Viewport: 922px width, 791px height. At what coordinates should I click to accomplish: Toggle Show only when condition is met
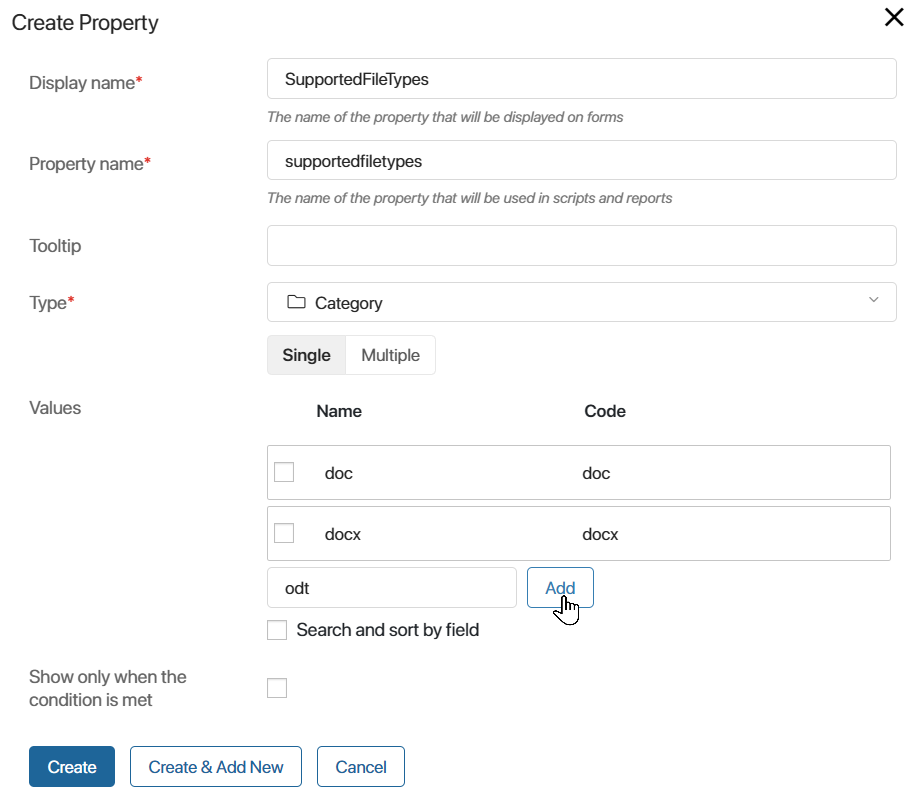click(x=277, y=688)
